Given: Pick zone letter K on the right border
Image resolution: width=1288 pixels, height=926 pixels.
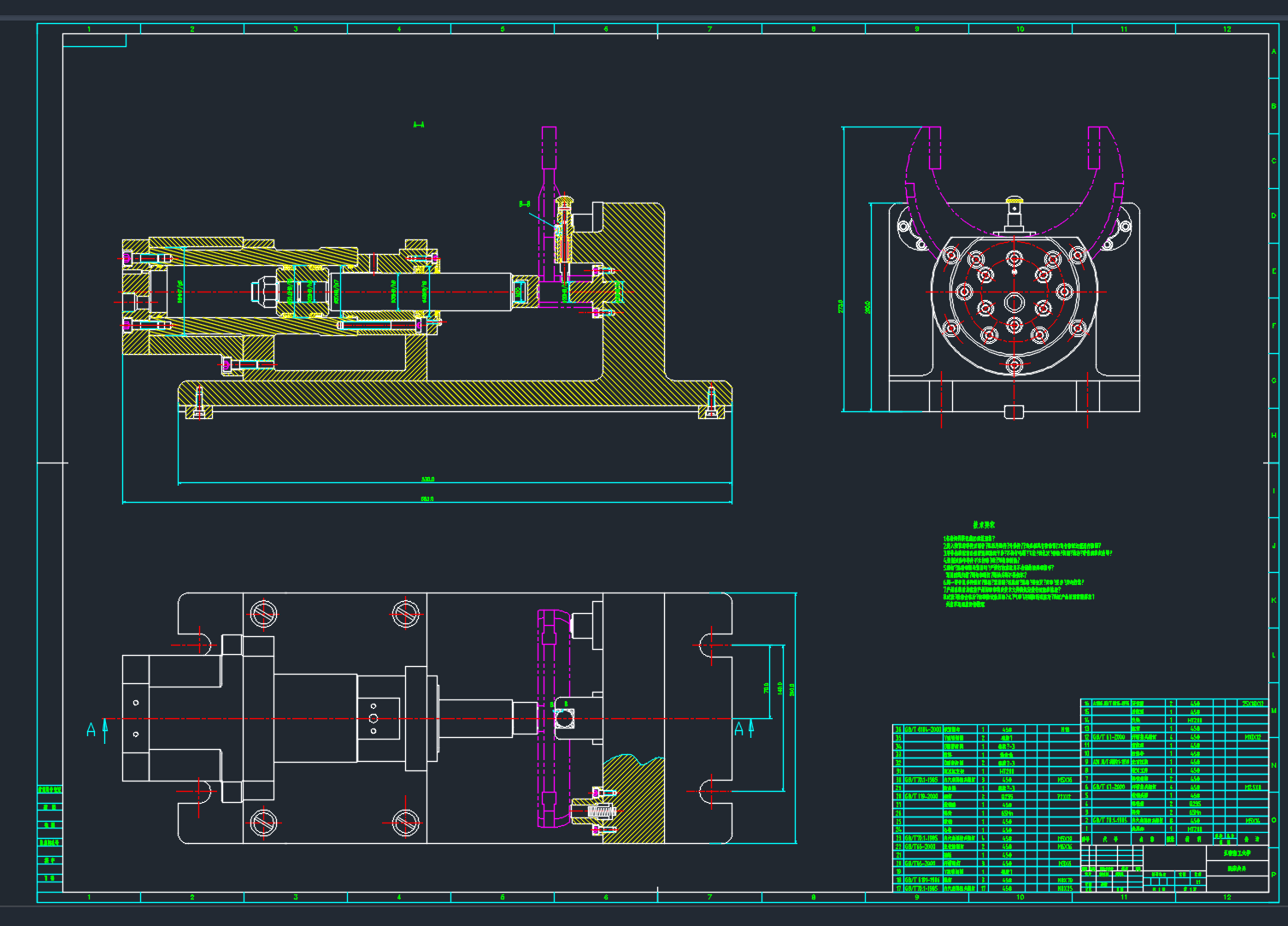Looking at the screenshot, I should click(1274, 600).
